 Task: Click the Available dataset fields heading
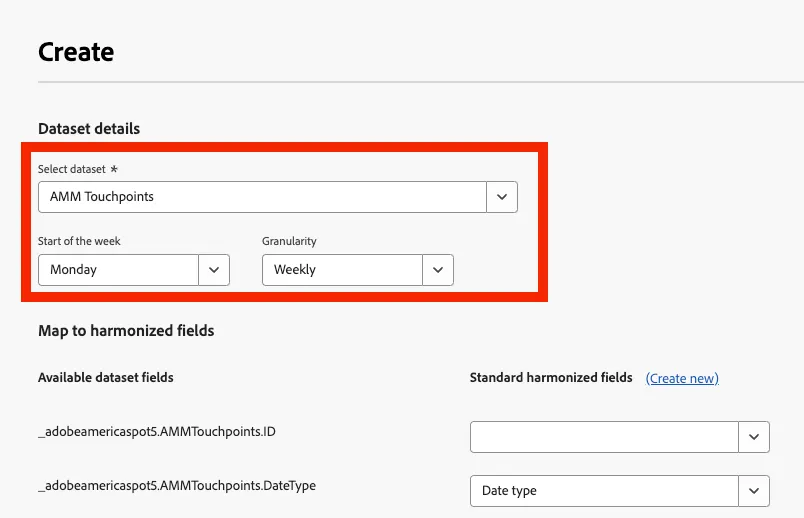pos(106,377)
